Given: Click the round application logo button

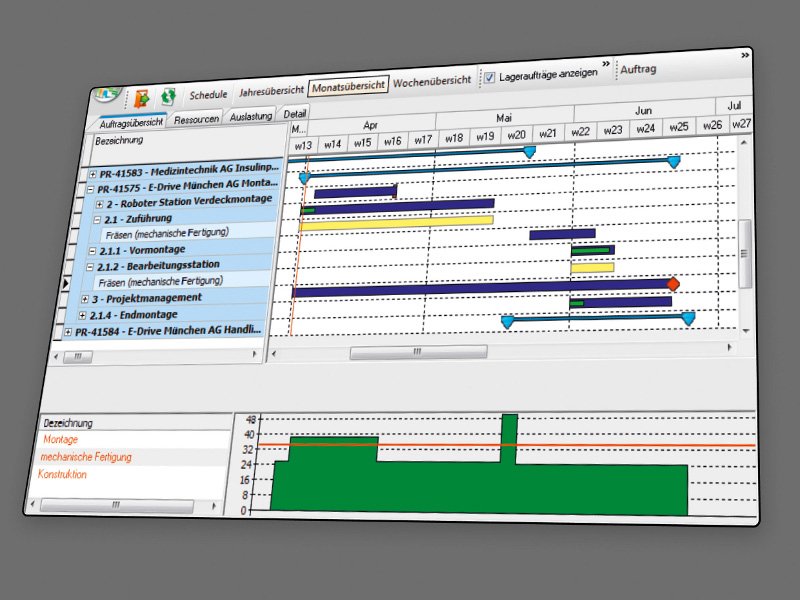Looking at the screenshot, I should (106, 95).
